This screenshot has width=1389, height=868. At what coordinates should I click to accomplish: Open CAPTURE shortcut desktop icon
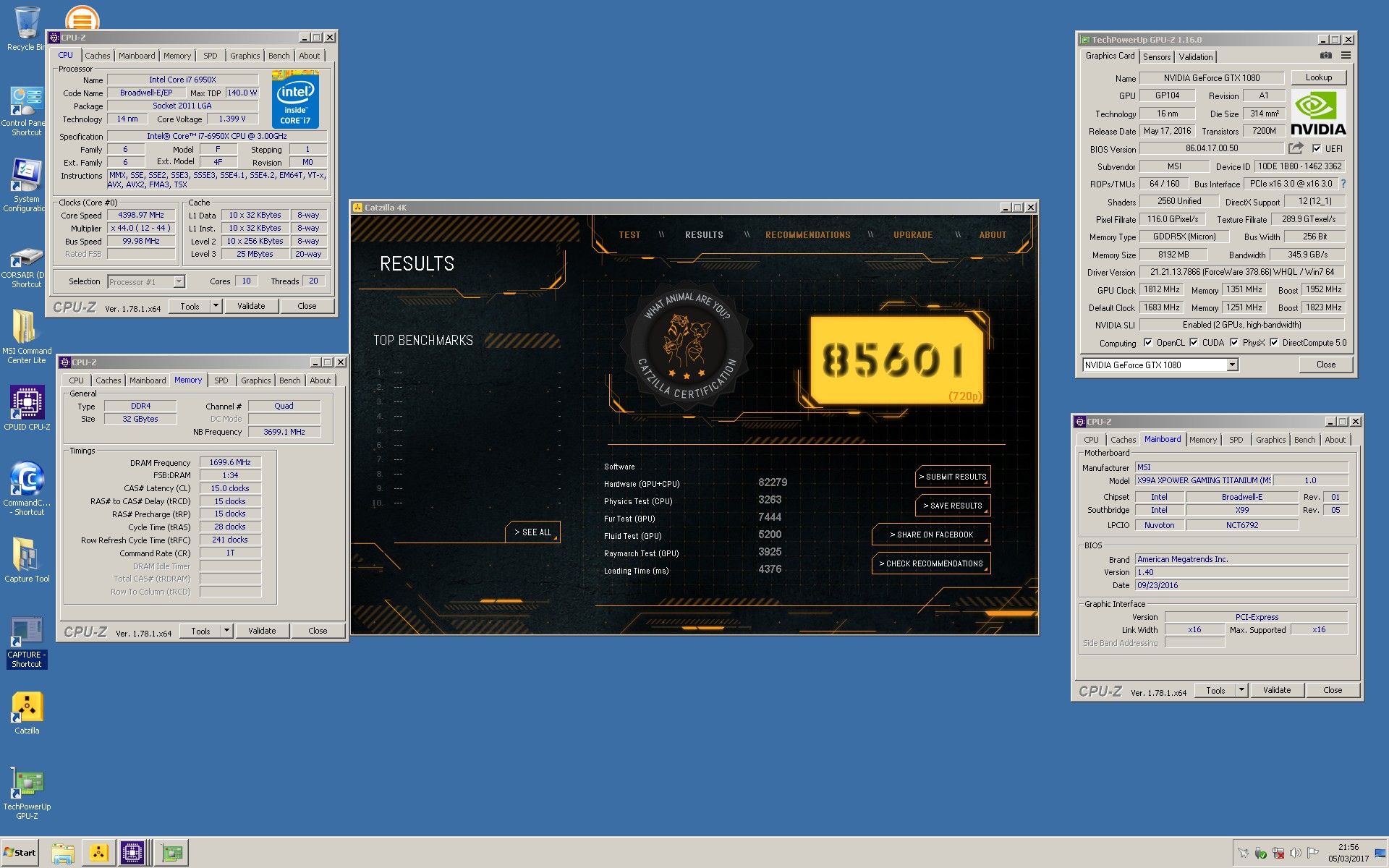pos(27,642)
